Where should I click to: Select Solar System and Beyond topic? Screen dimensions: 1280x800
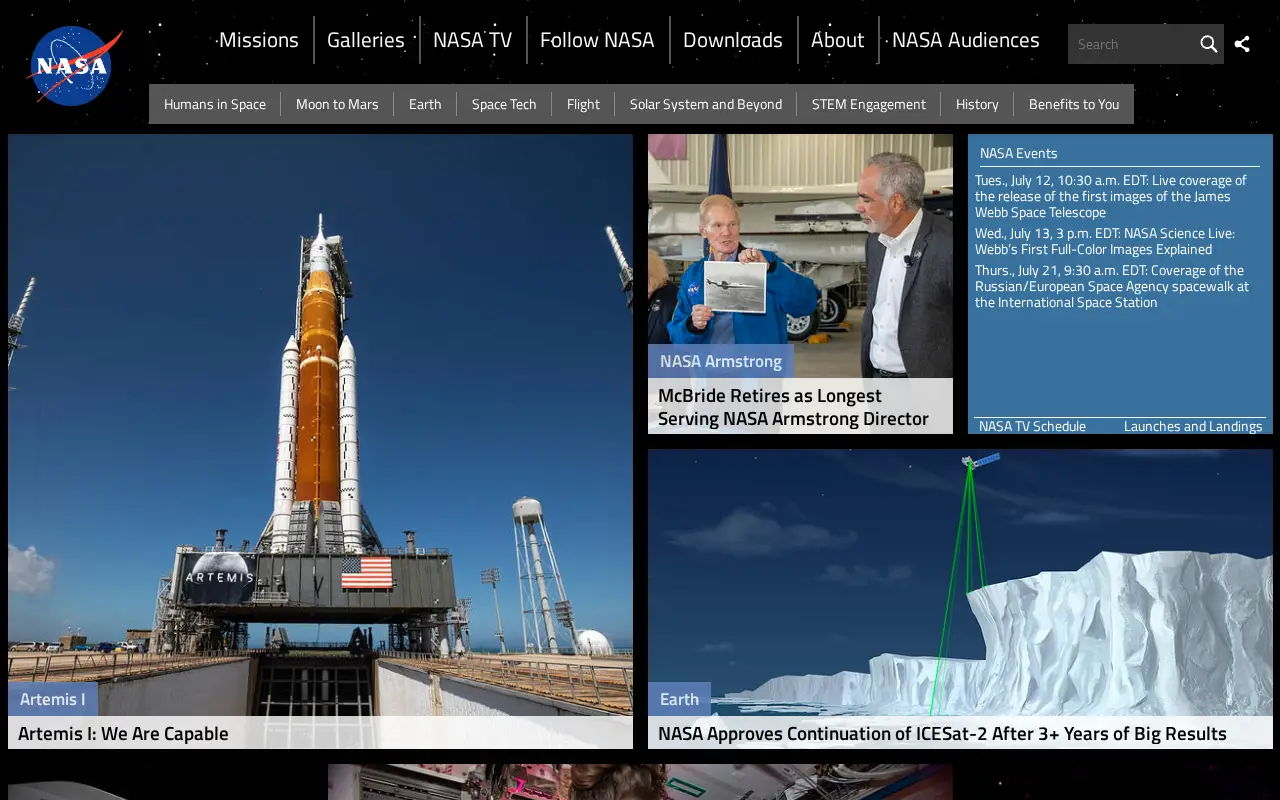pos(706,104)
